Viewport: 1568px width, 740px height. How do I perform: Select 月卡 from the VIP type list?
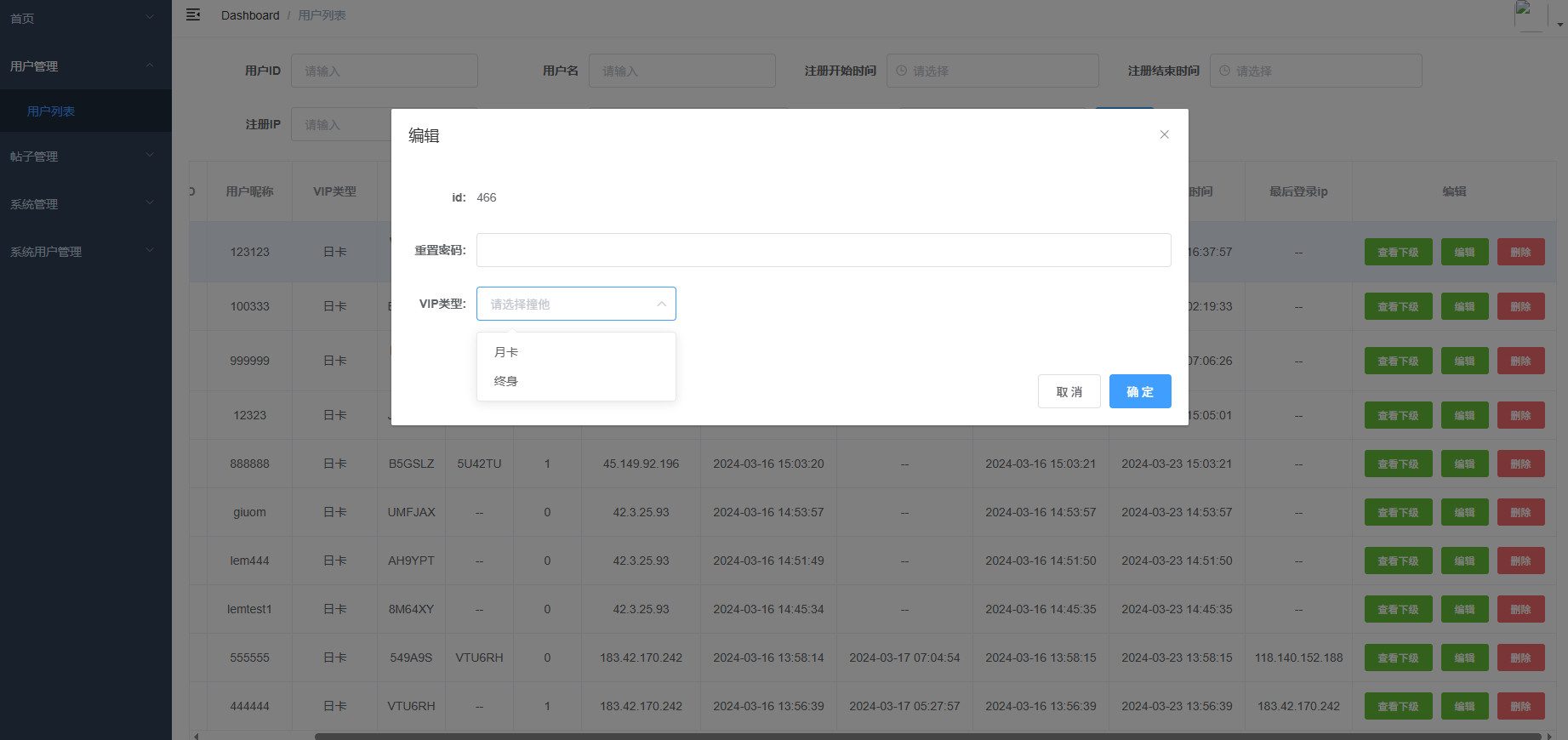[x=506, y=352]
